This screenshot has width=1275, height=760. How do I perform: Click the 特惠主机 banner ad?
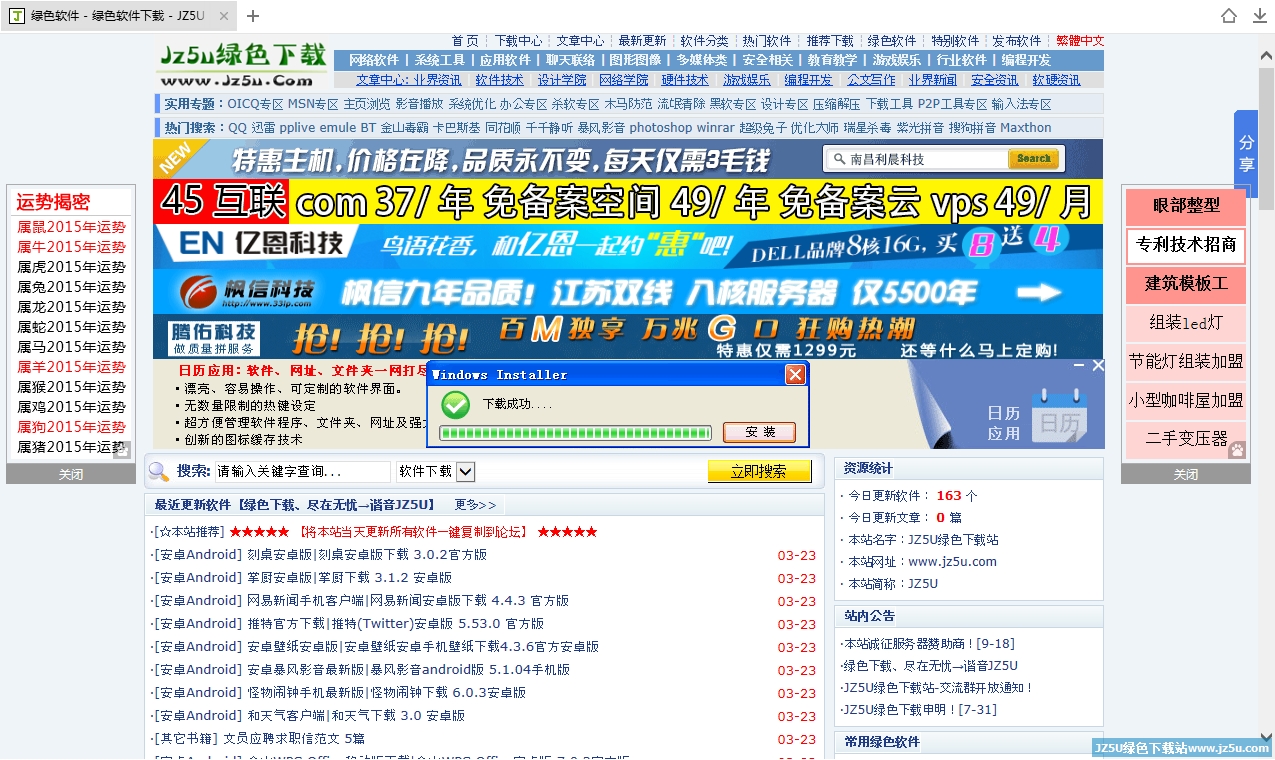pos(628,159)
